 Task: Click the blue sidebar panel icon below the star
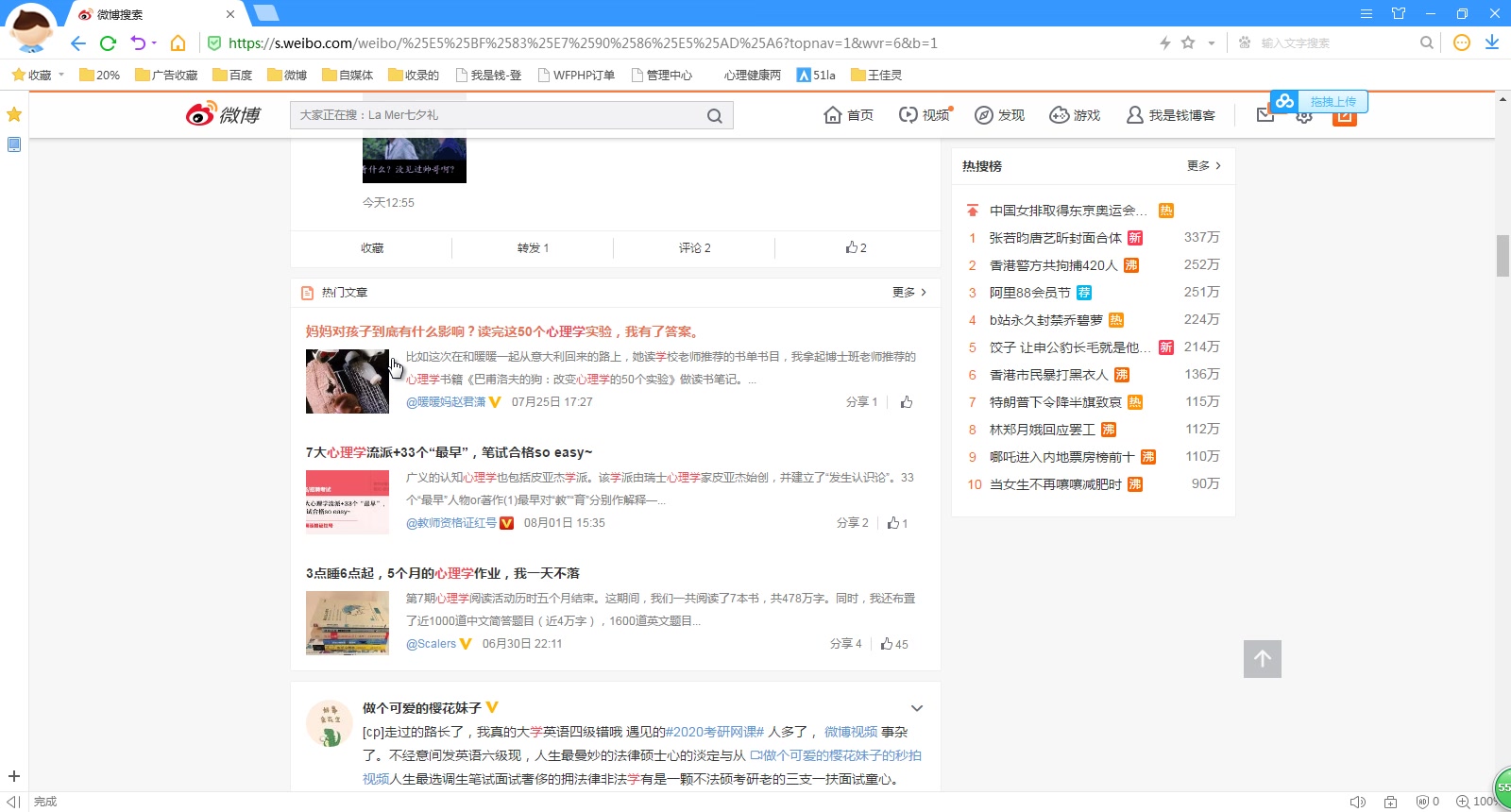(x=14, y=144)
